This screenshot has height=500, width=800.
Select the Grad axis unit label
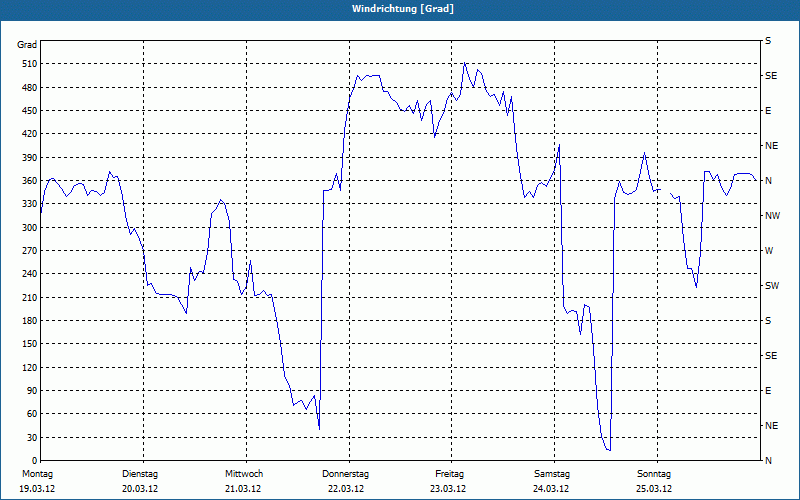coord(27,45)
